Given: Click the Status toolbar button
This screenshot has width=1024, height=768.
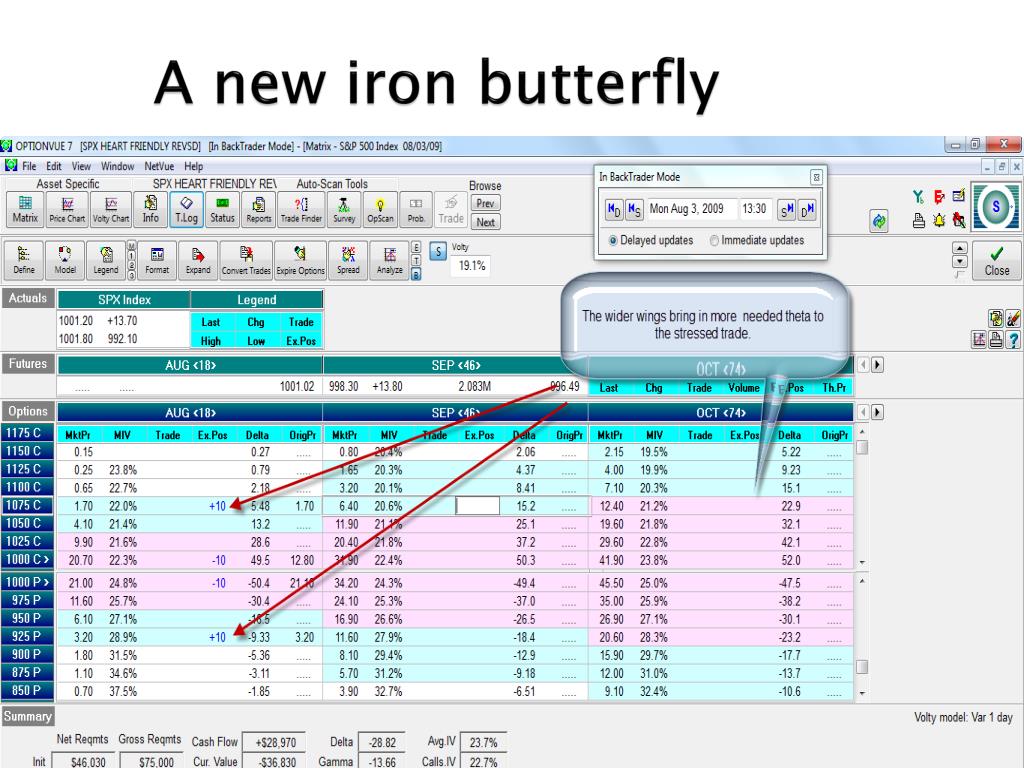Looking at the screenshot, I should [x=222, y=210].
